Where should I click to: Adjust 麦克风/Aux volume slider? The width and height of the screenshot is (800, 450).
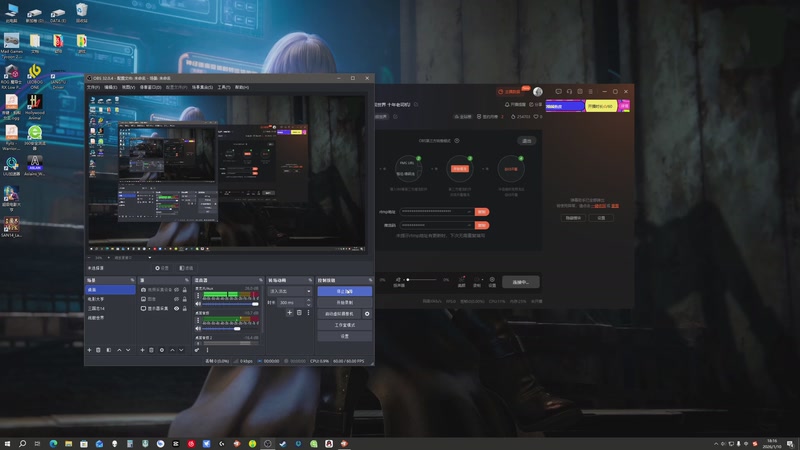click(231, 304)
